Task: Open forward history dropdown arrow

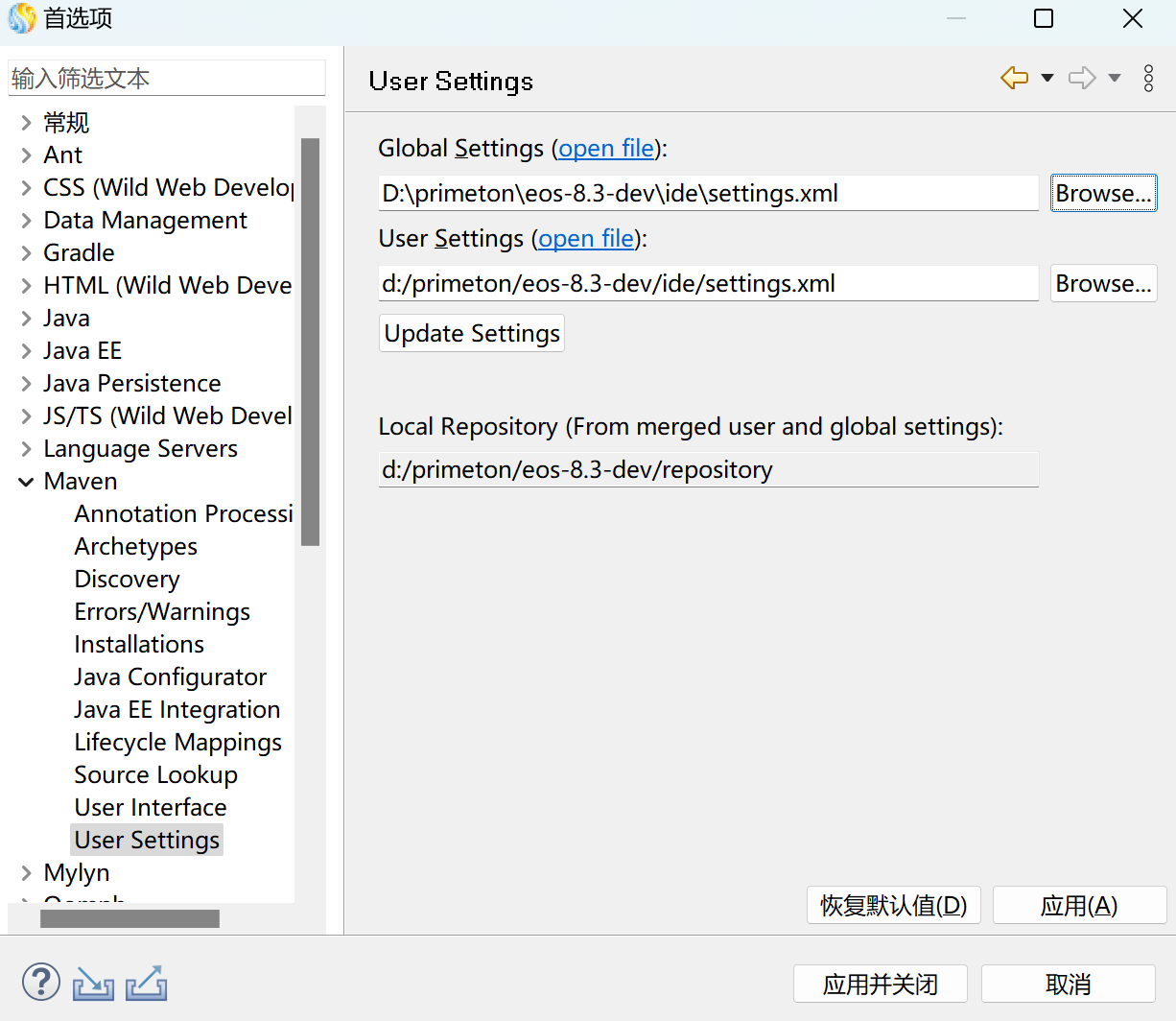Action: point(1115,79)
